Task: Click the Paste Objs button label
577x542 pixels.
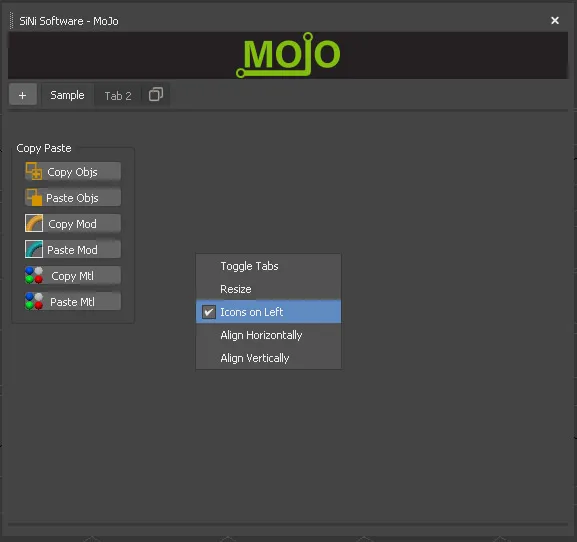Action: (72, 198)
